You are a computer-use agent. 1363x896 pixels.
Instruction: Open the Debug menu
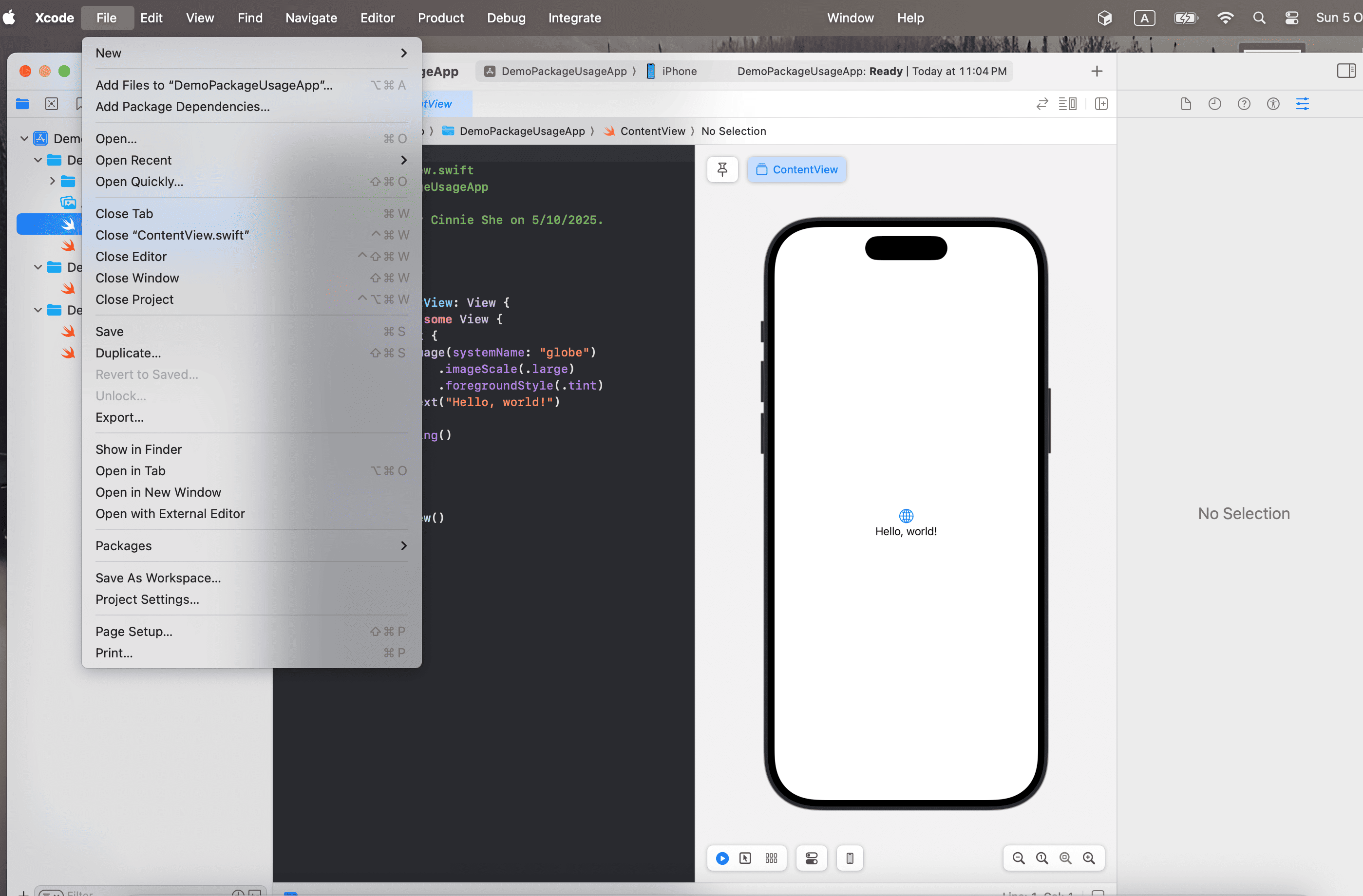pyautogui.click(x=506, y=18)
